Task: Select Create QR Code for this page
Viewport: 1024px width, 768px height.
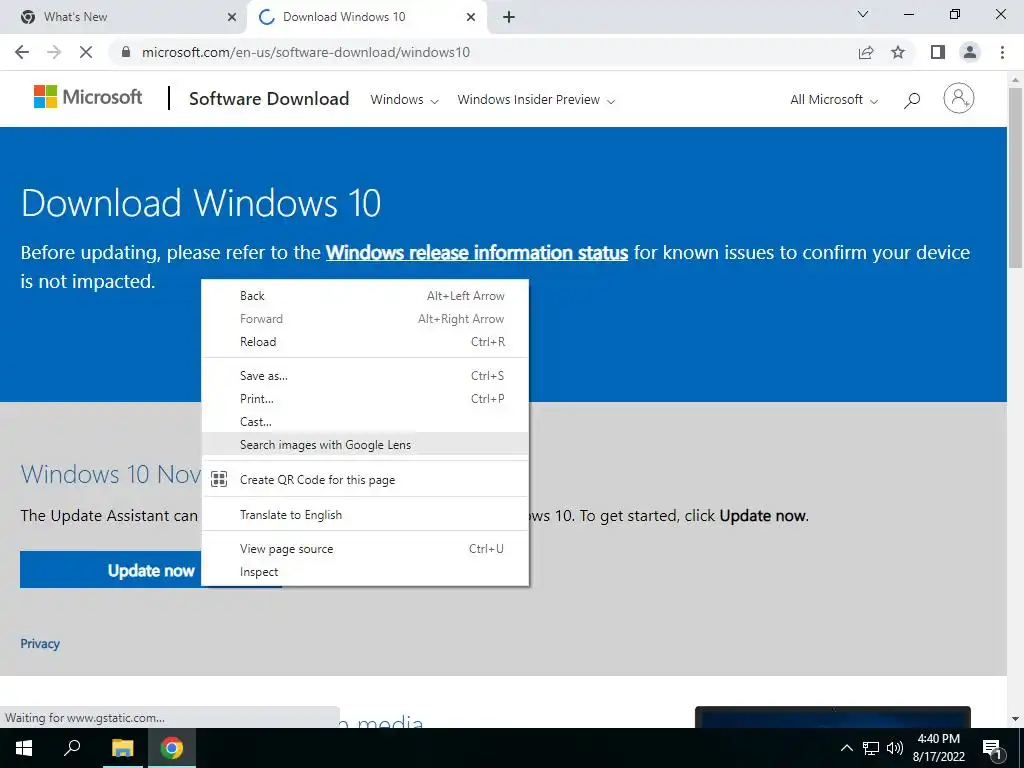Action: 365,479
